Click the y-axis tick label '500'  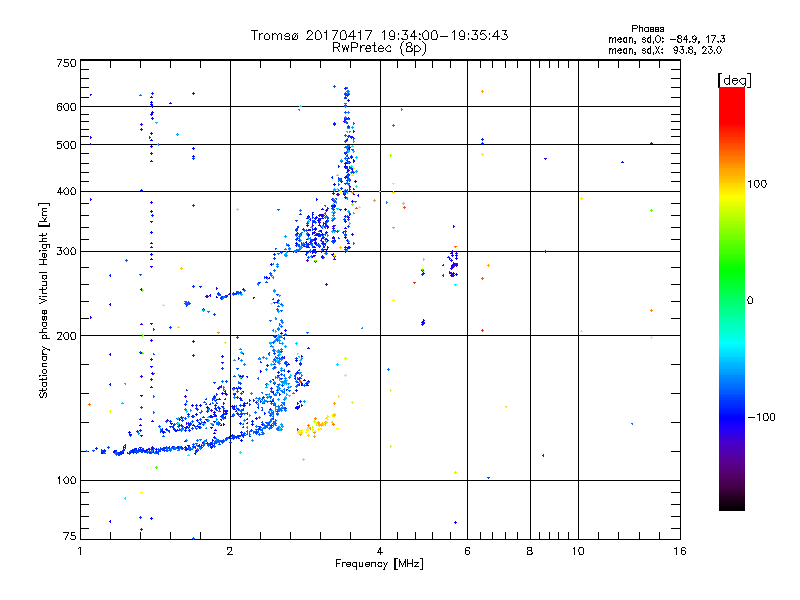click(67, 145)
